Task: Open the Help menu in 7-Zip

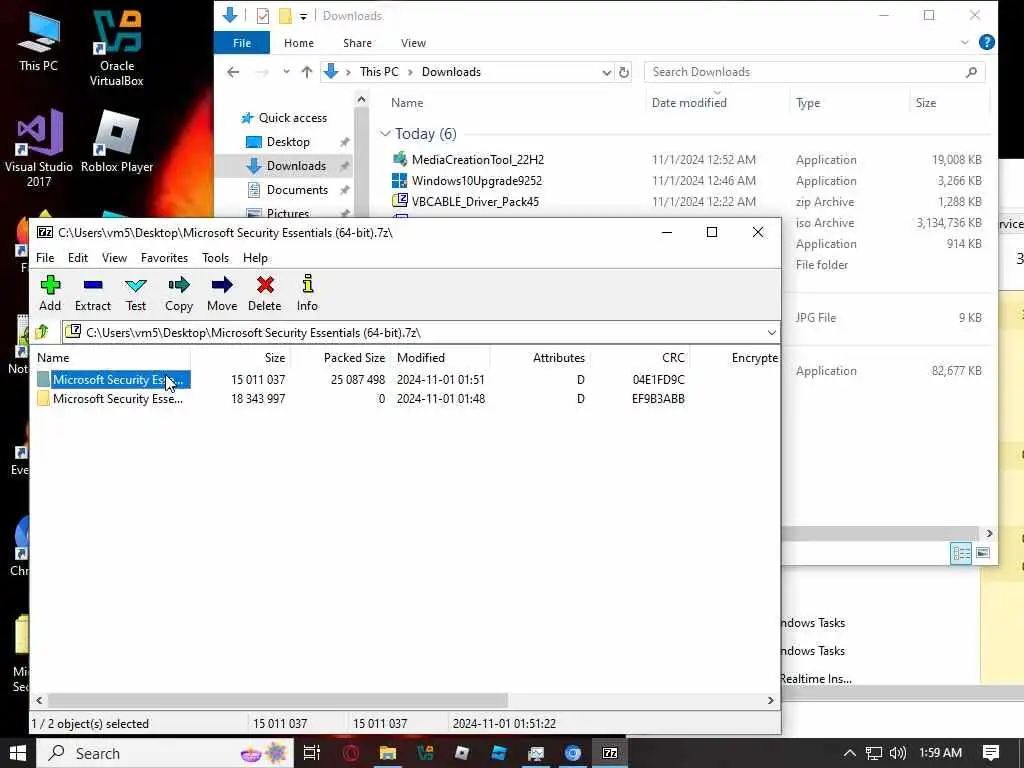Action: pyautogui.click(x=255, y=258)
